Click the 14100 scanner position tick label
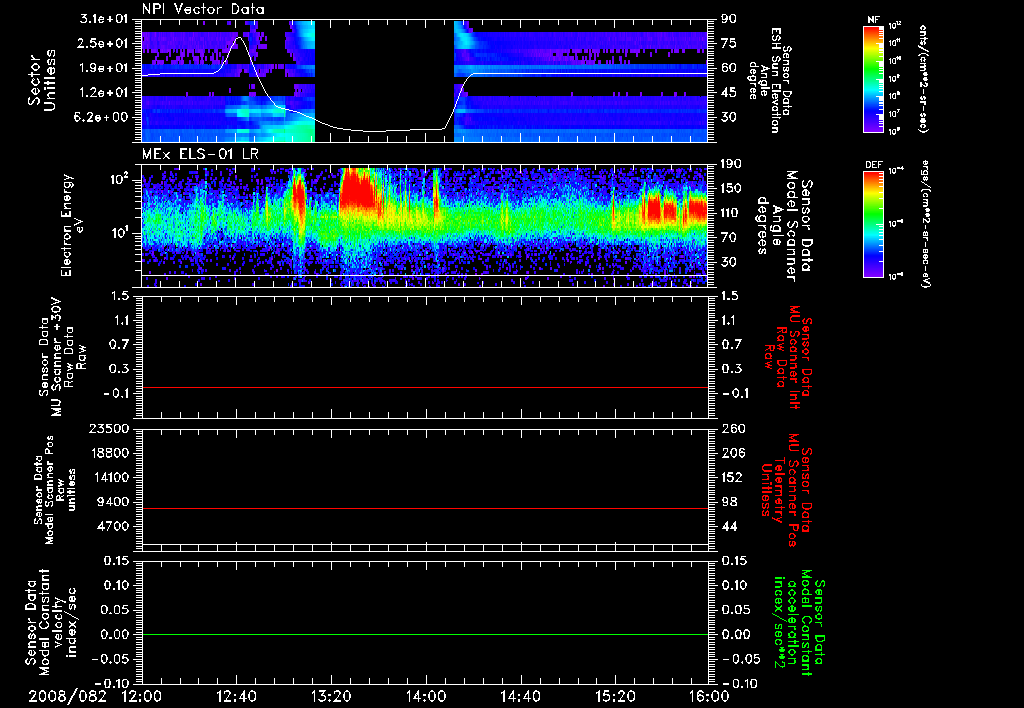This screenshot has width=1024, height=708. [111, 477]
